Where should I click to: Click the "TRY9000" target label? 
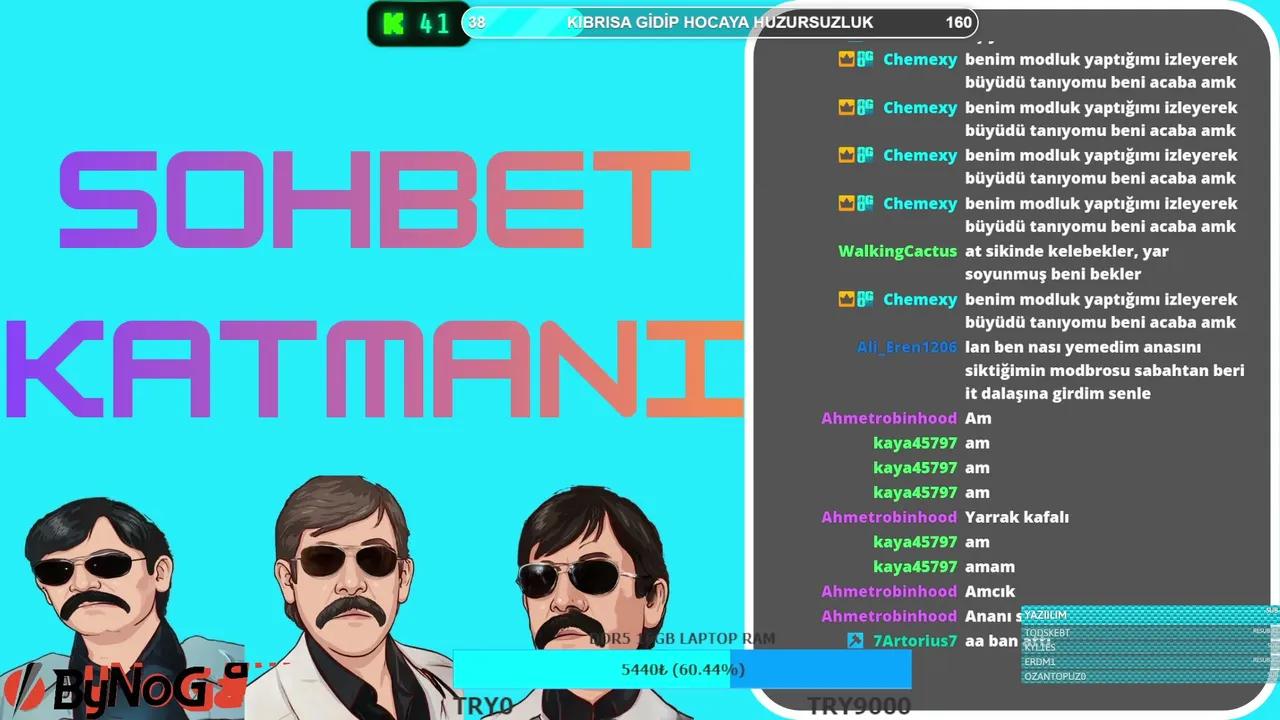859,706
